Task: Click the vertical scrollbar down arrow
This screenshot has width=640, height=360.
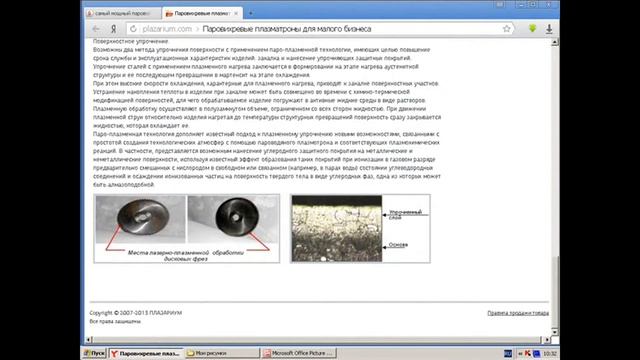Action: pos(555,332)
